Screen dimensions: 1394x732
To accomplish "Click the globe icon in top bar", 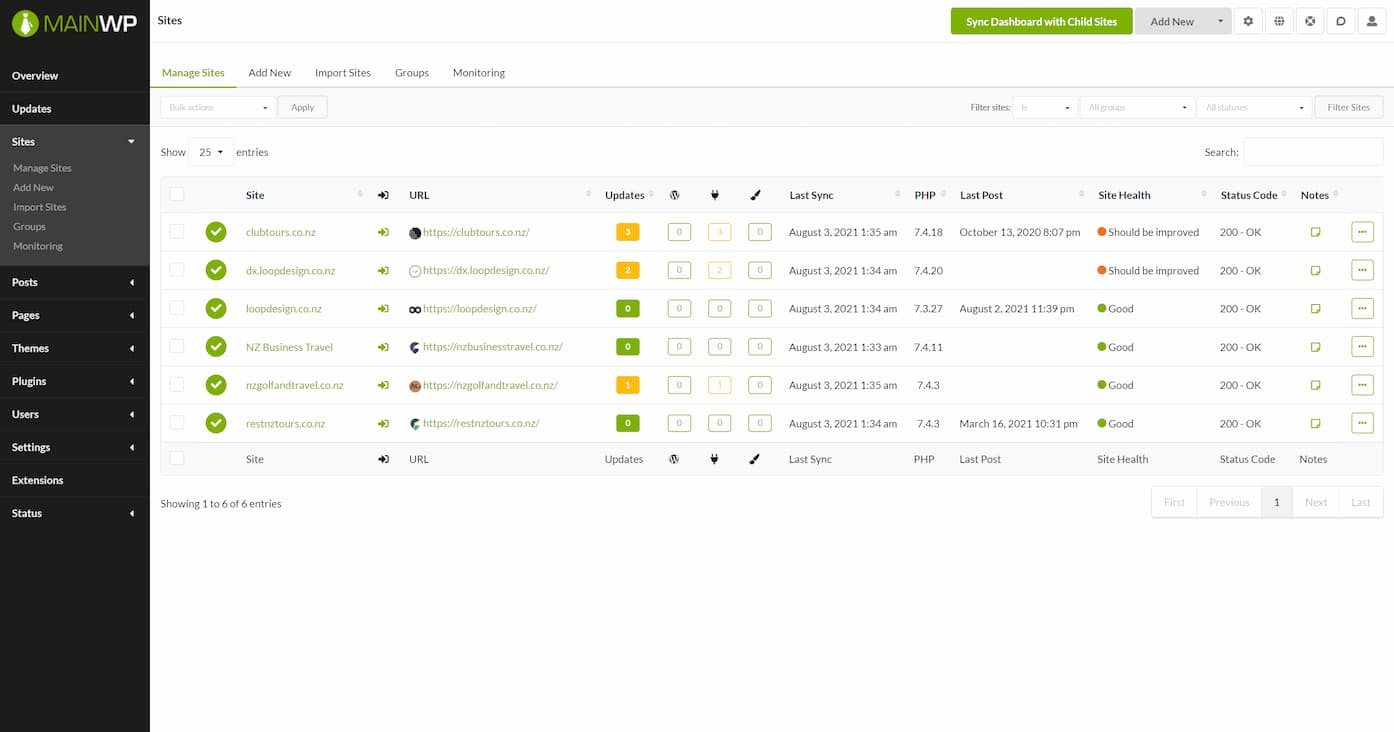I will pos(1279,21).
